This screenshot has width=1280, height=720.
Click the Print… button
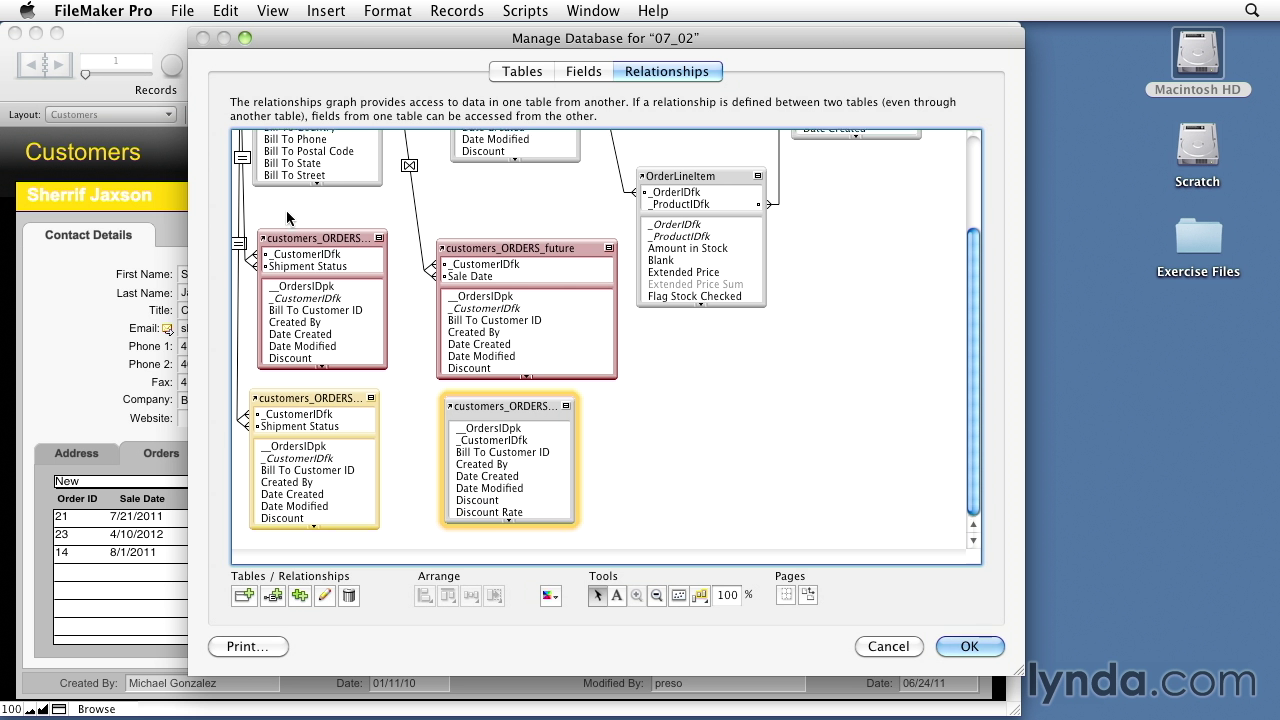pyautogui.click(x=248, y=647)
